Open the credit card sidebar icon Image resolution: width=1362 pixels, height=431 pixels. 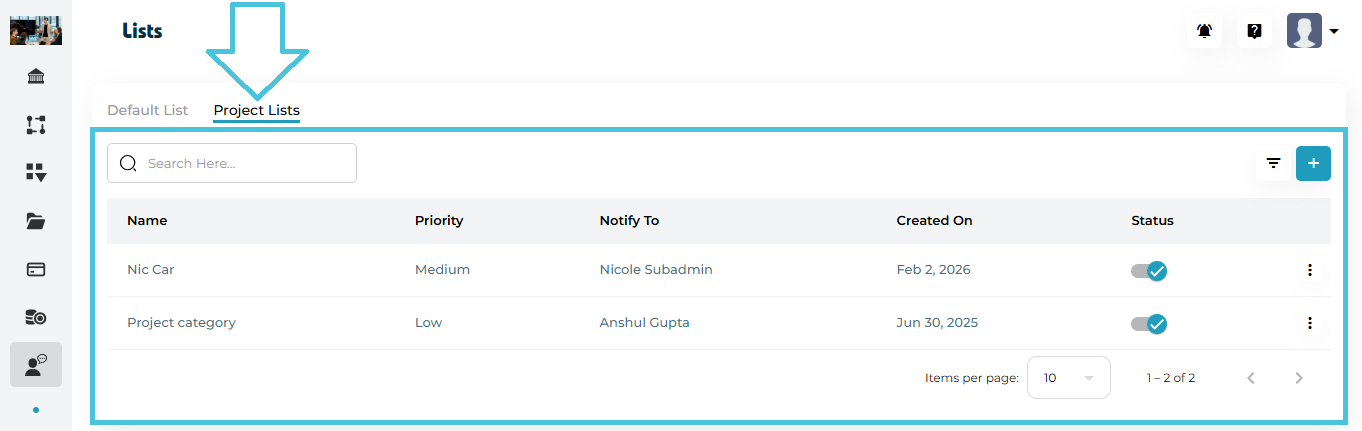[x=36, y=269]
